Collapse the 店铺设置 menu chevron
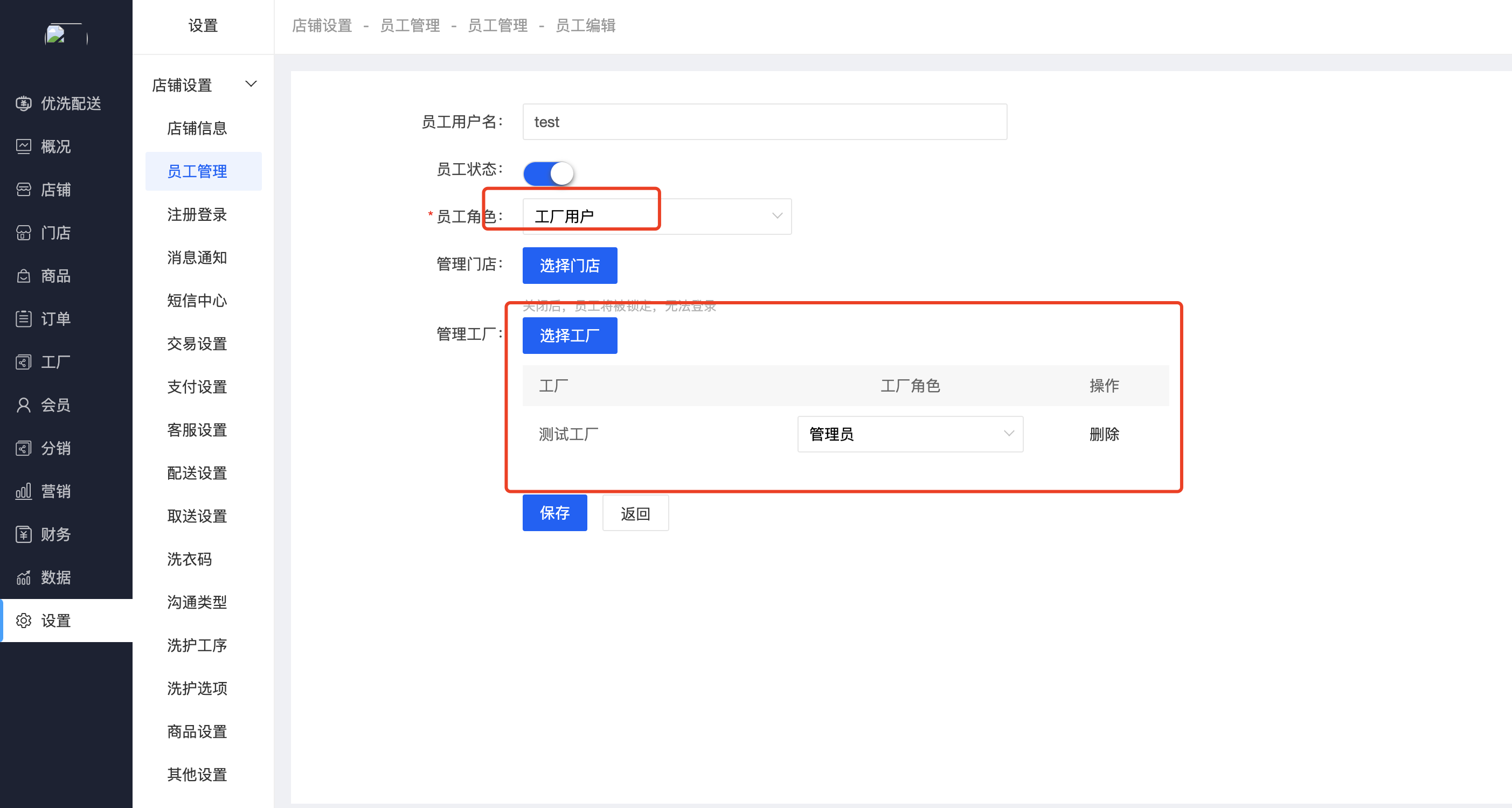The image size is (1512, 808). 251,85
